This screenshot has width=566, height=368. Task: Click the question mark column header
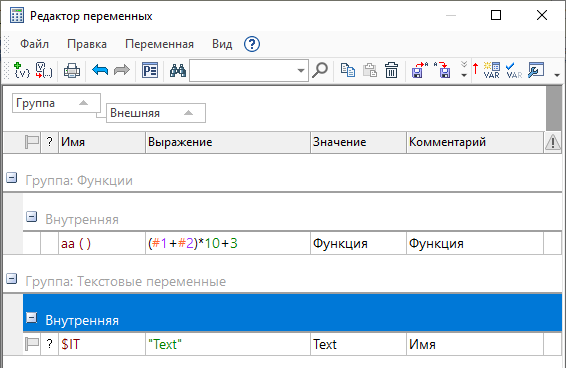tap(49, 142)
